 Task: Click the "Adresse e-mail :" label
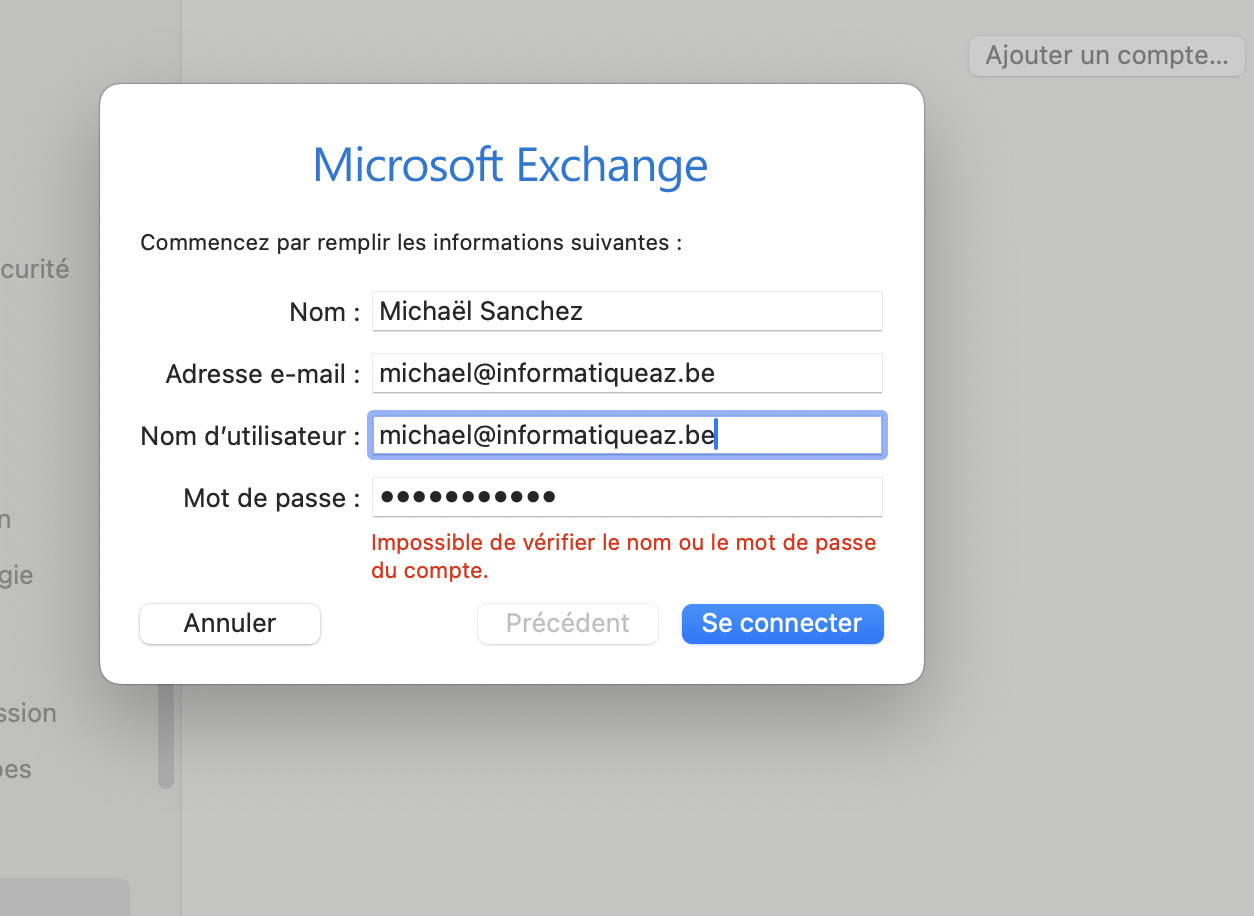click(262, 374)
